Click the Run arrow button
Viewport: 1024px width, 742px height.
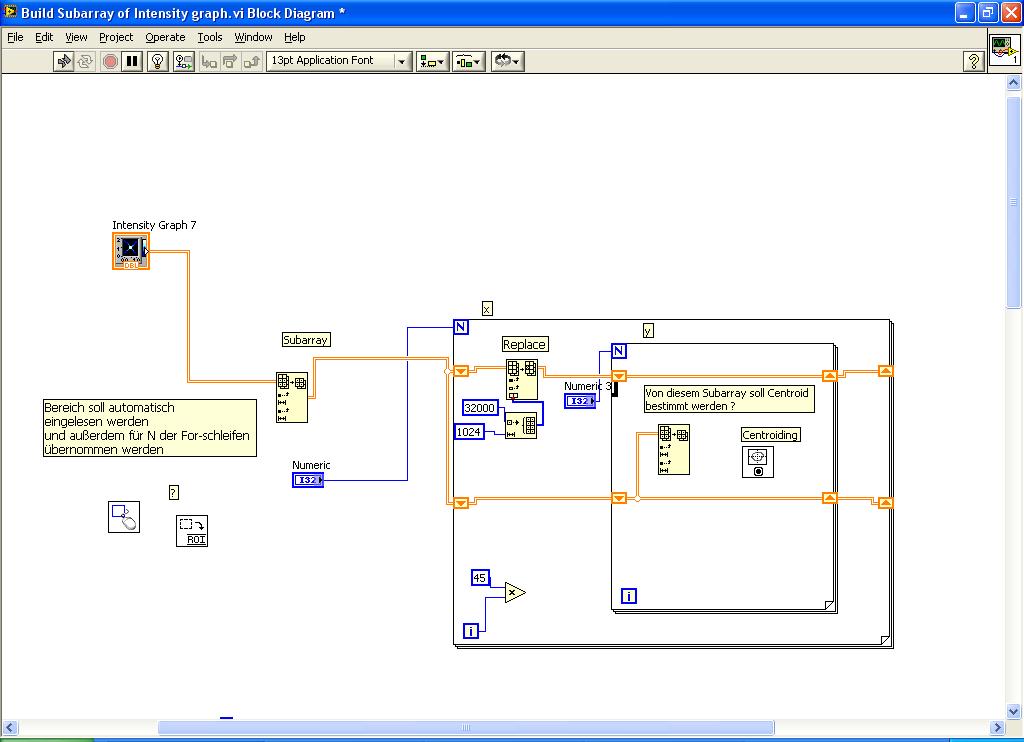click(64, 61)
